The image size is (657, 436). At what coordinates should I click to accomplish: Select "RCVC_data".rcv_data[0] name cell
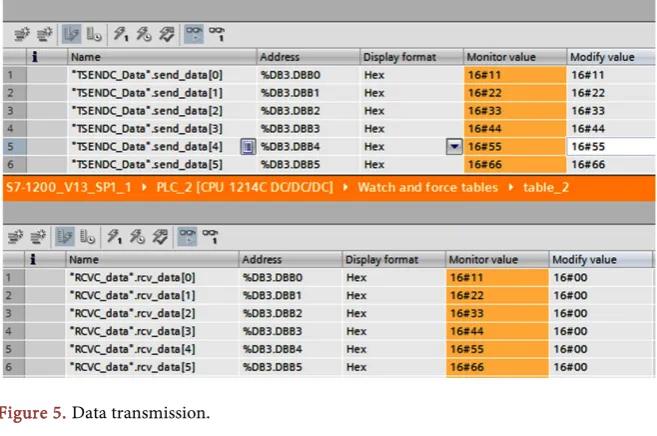coord(152,277)
